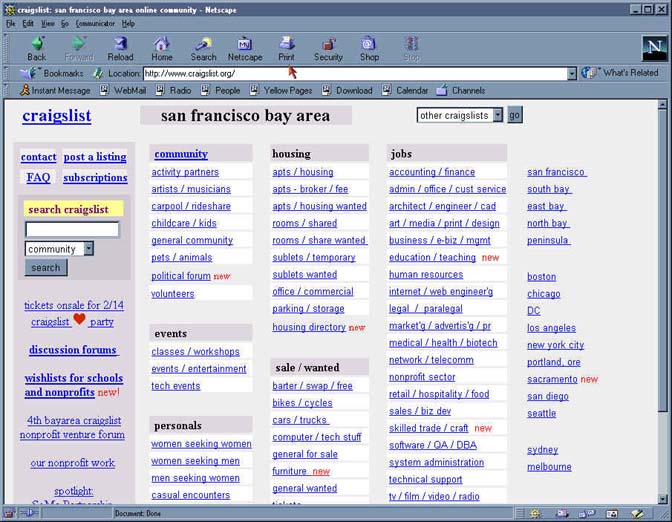Click the page location icon beside Location
Screen dimensions: 672x522
pyautogui.click(x=98, y=73)
